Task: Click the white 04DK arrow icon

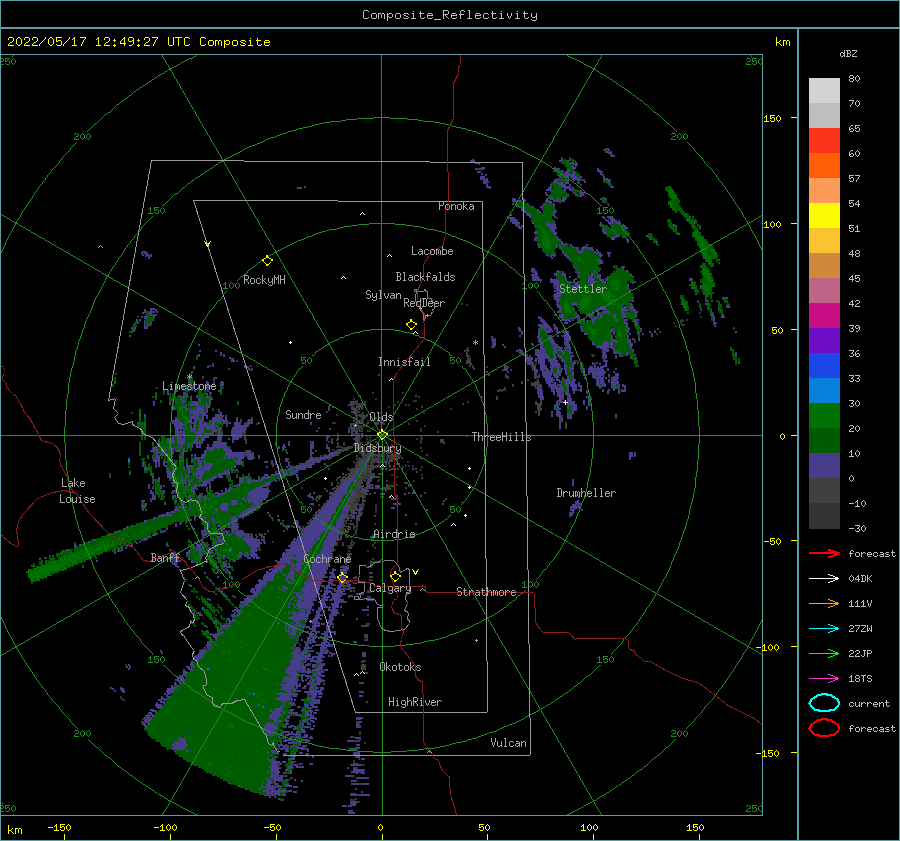Action: tap(824, 579)
